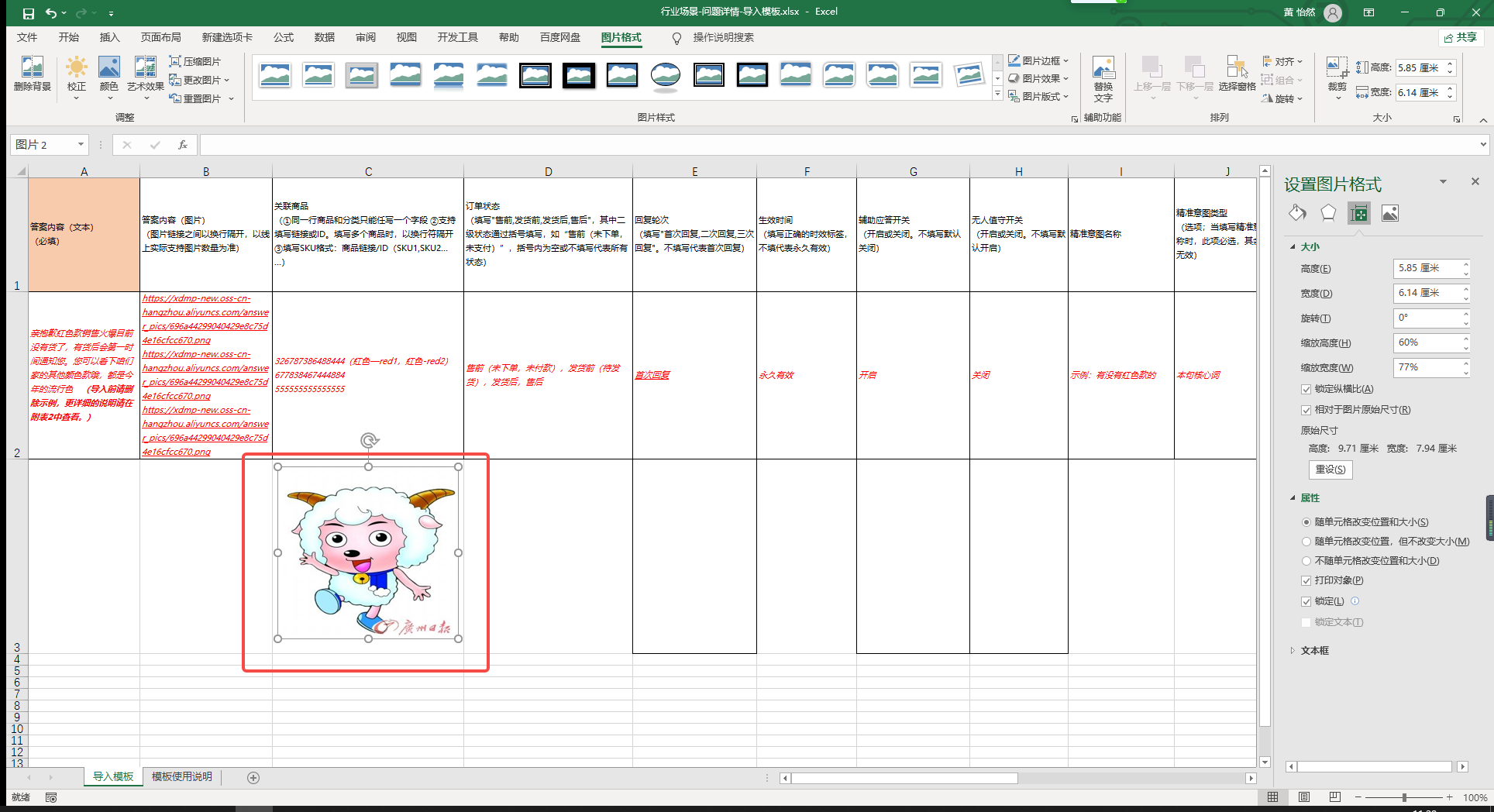Click Compress Pictures (压缩图片)
The height and width of the screenshot is (812, 1494).
tap(195, 61)
